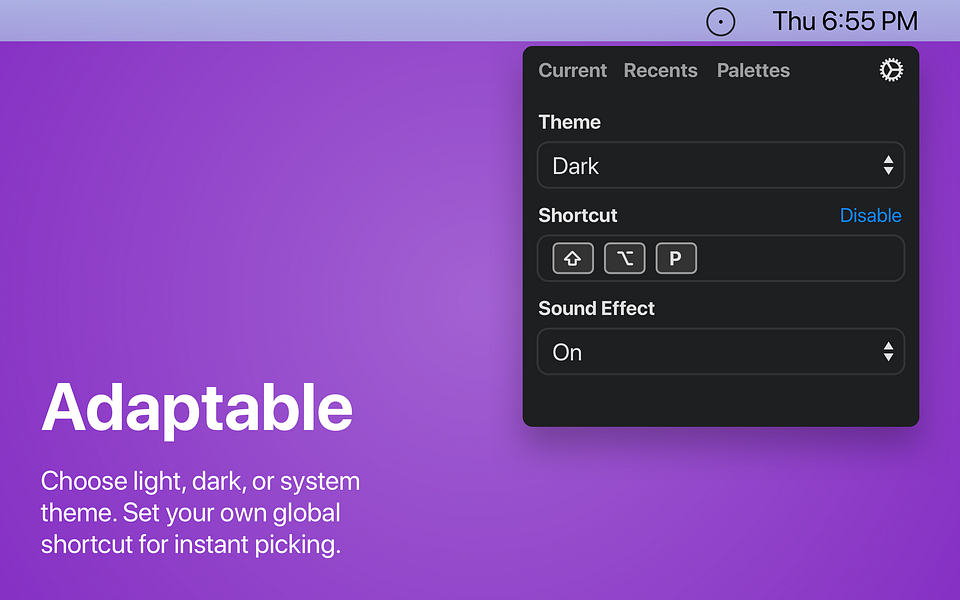Click the P key in the shortcut recorder

(676, 258)
